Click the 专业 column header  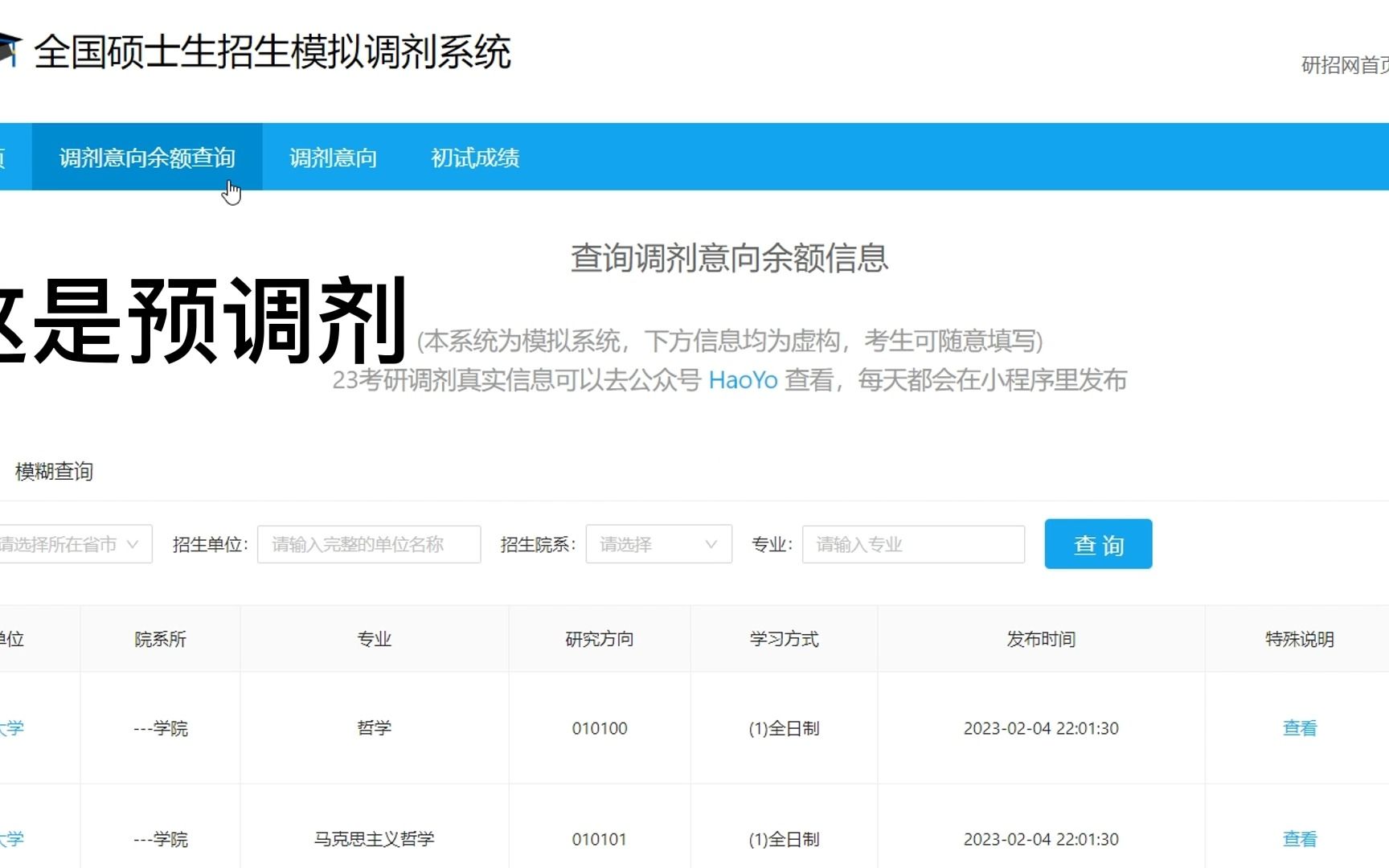click(x=375, y=639)
